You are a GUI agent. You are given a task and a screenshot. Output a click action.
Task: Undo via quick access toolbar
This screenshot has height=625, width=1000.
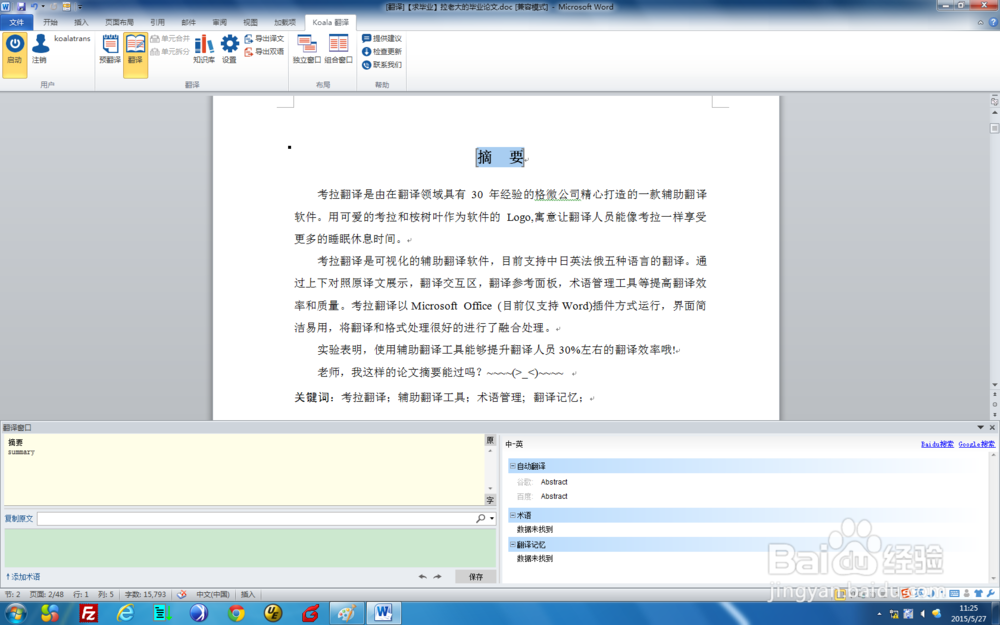point(34,6)
